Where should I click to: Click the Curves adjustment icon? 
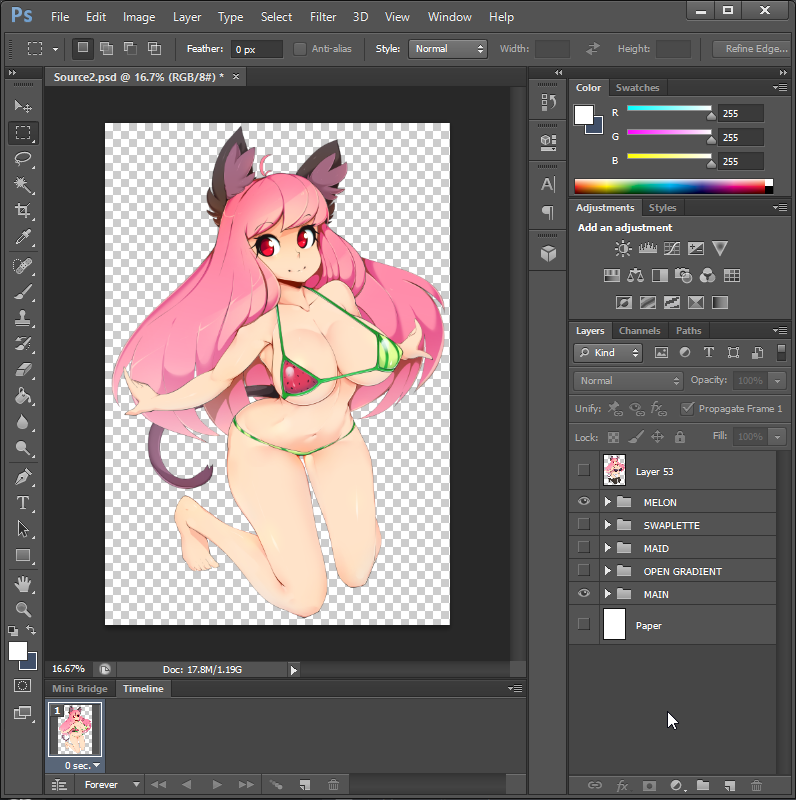671,248
